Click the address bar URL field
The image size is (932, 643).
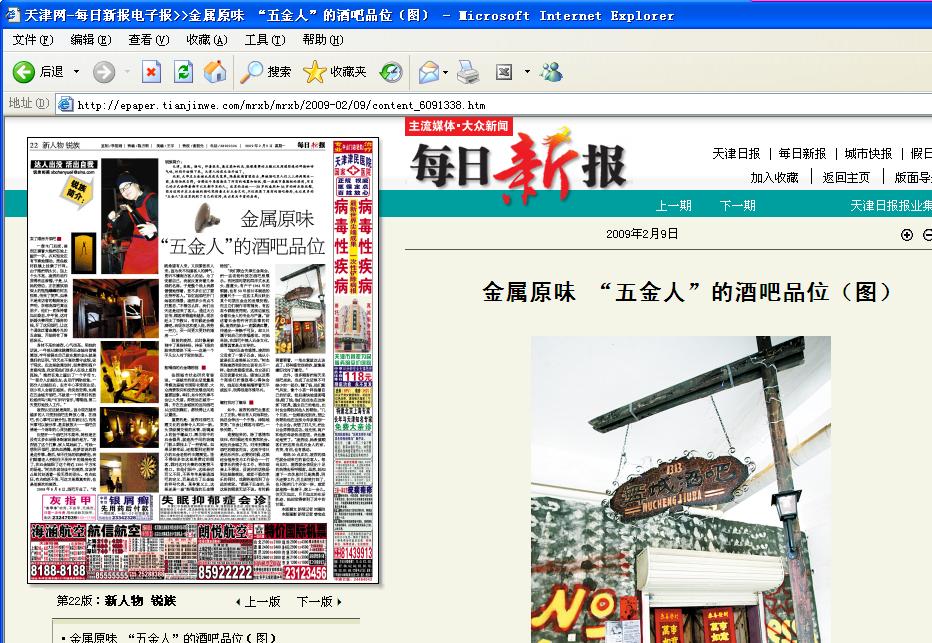point(493,105)
